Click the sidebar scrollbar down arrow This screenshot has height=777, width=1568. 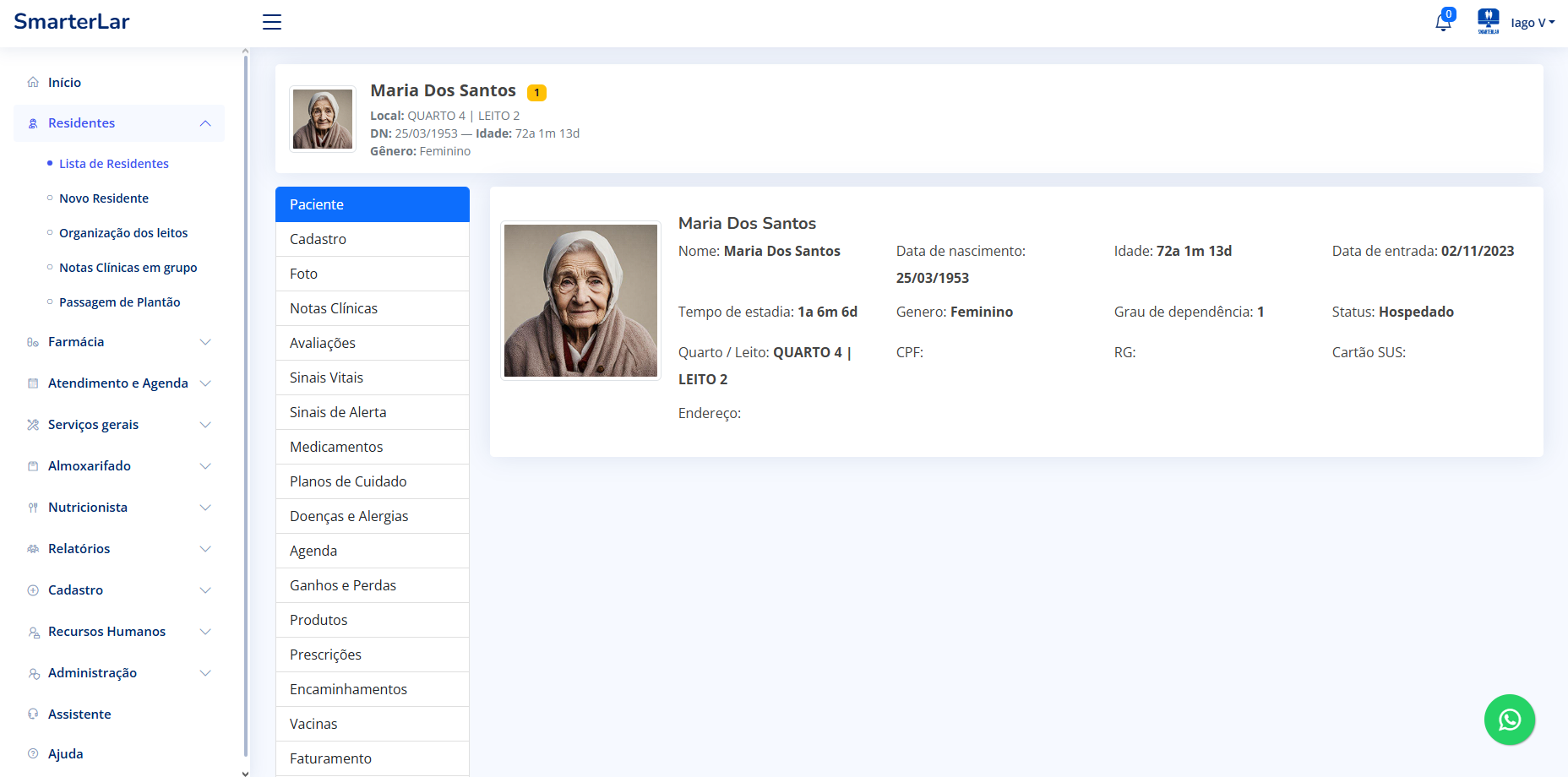coord(245,772)
